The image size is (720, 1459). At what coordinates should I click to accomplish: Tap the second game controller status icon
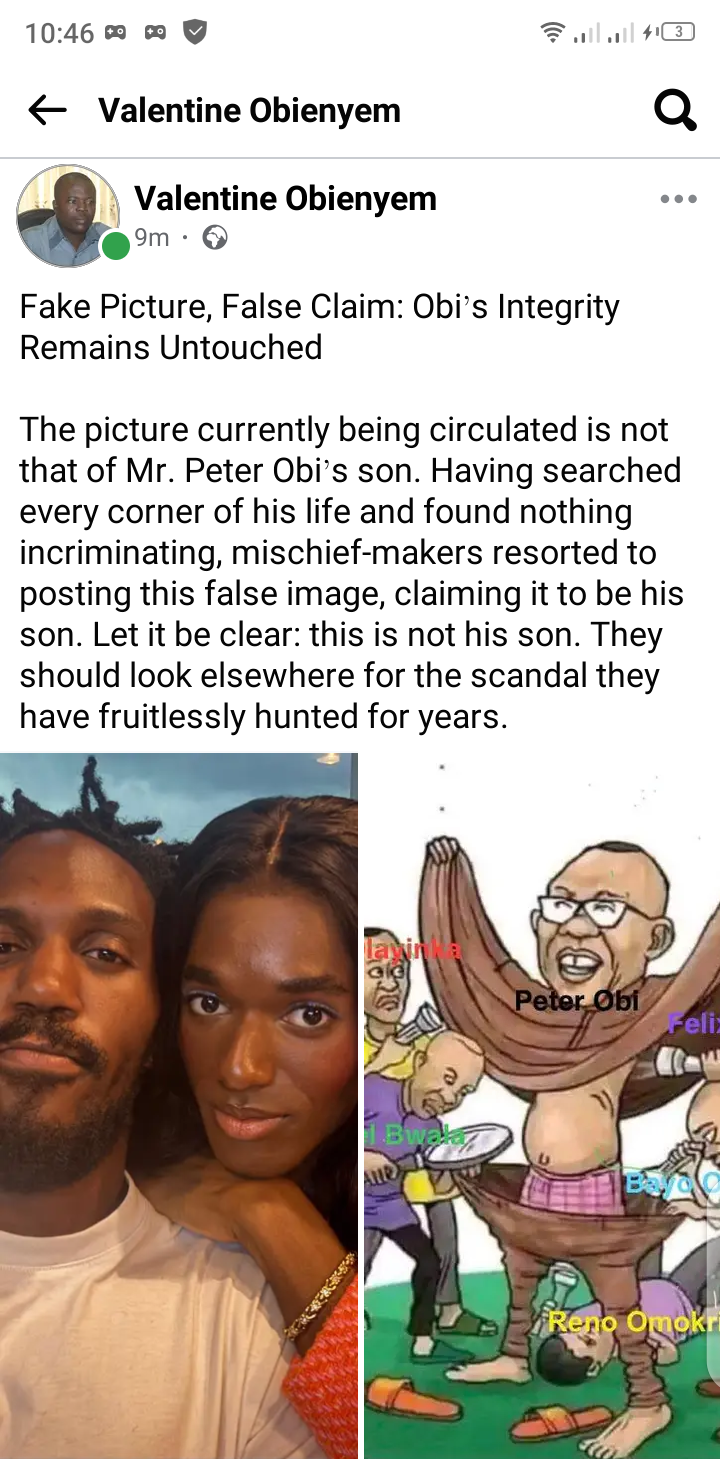click(x=155, y=33)
